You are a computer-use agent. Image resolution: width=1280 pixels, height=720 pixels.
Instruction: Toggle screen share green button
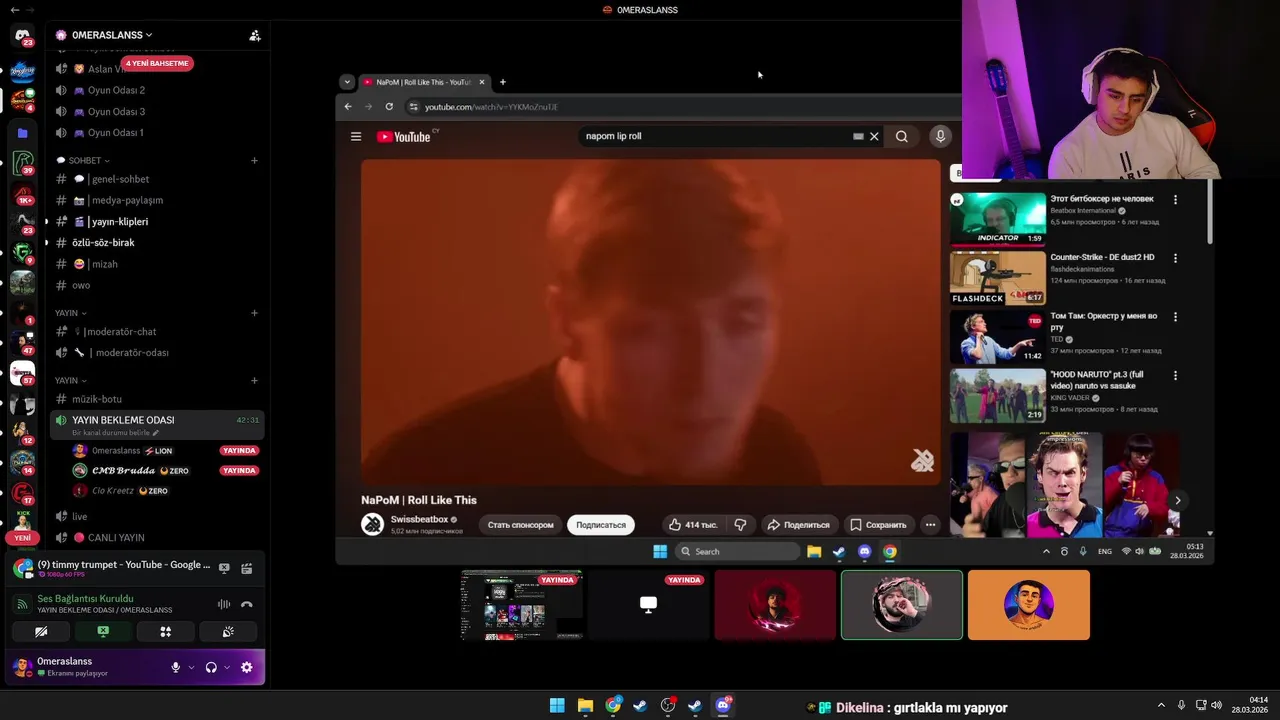[x=103, y=632]
